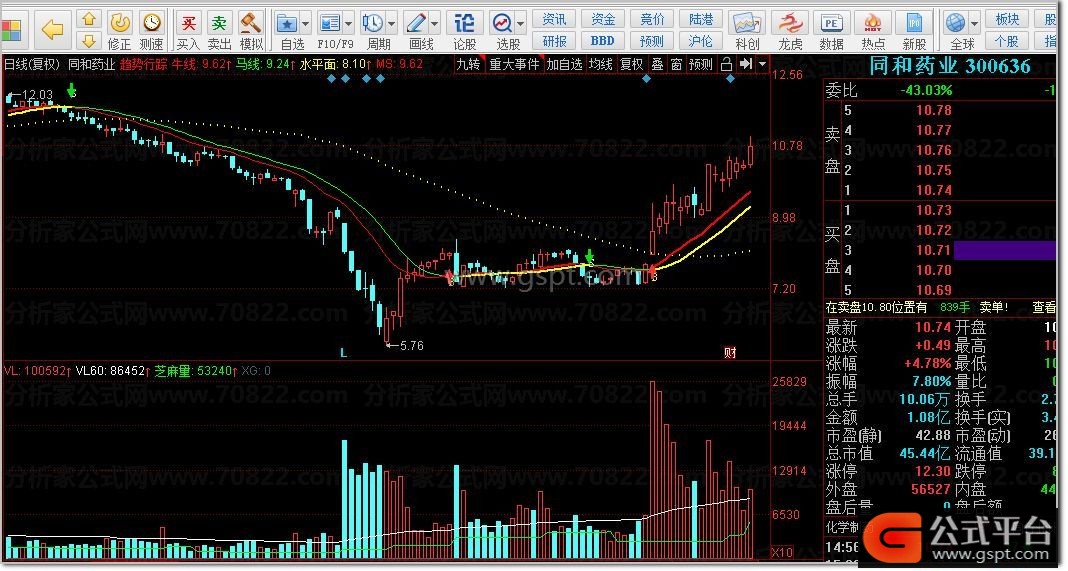1068x571 pixels.
Task: Click the 竞价 auction button
Action: [x=653, y=19]
